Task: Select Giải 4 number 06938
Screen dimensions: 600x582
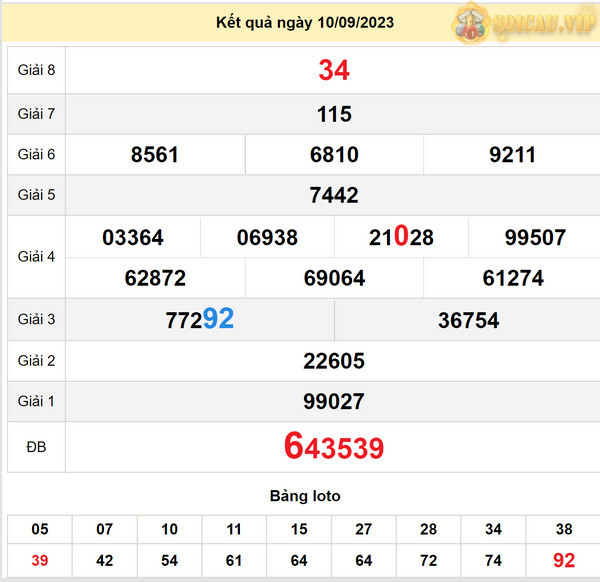Action: click(267, 237)
